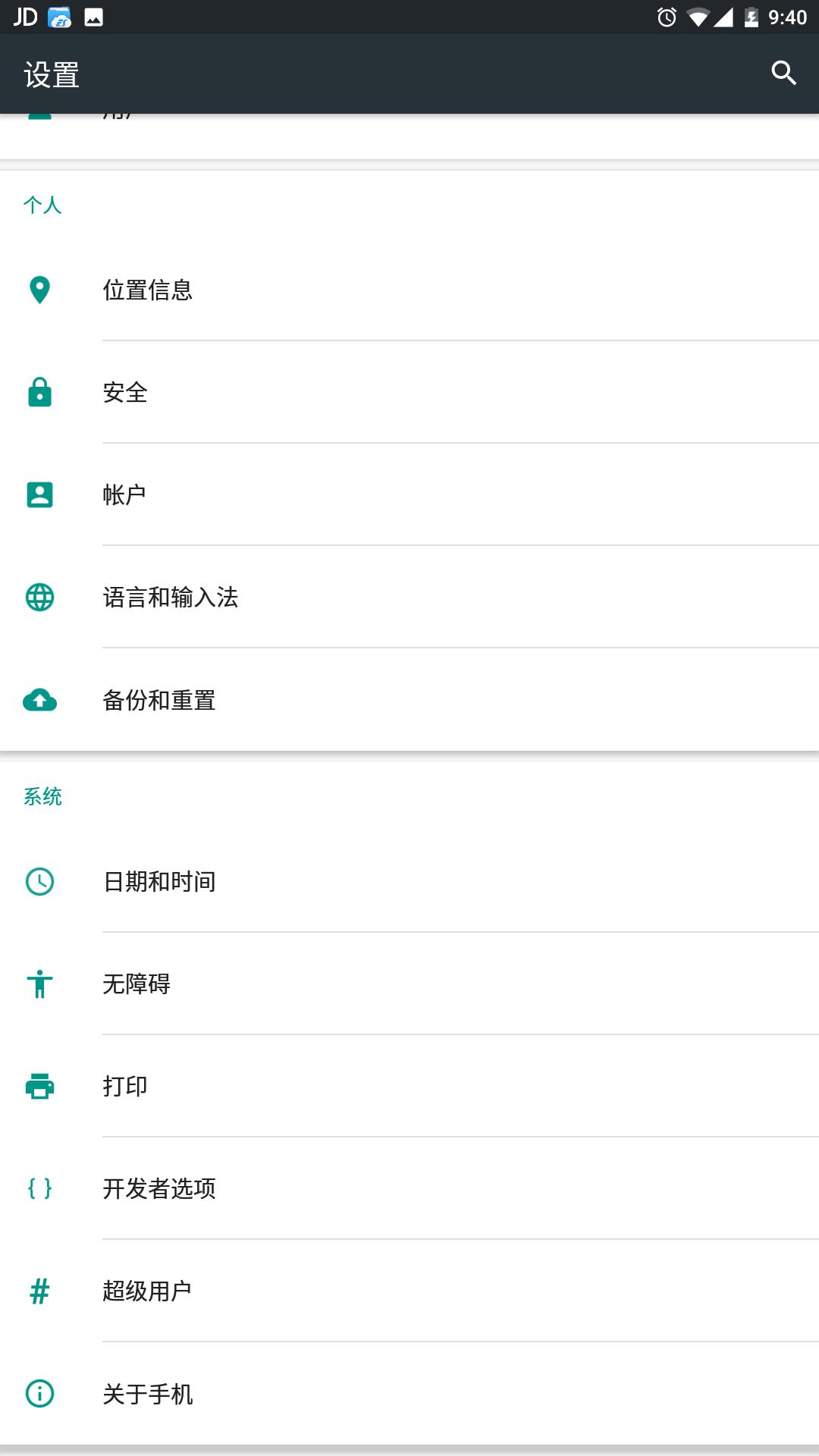The height and width of the screenshot is (1456, 819).
Task: Tap the printer icon beside 打印
Action: (39, 1086)
